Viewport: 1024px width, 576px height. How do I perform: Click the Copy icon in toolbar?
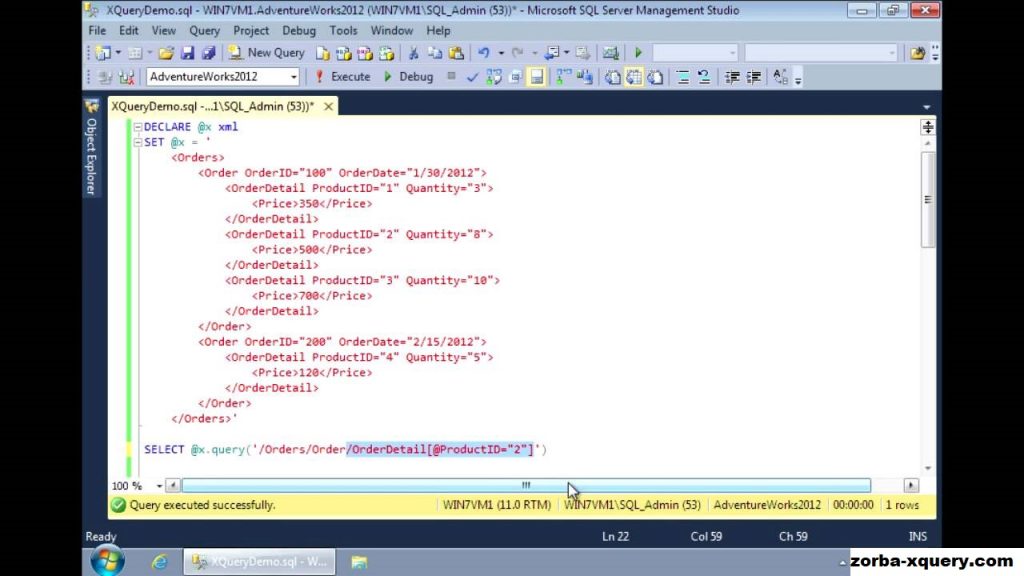pyautogui.click(x=435, y=53)
